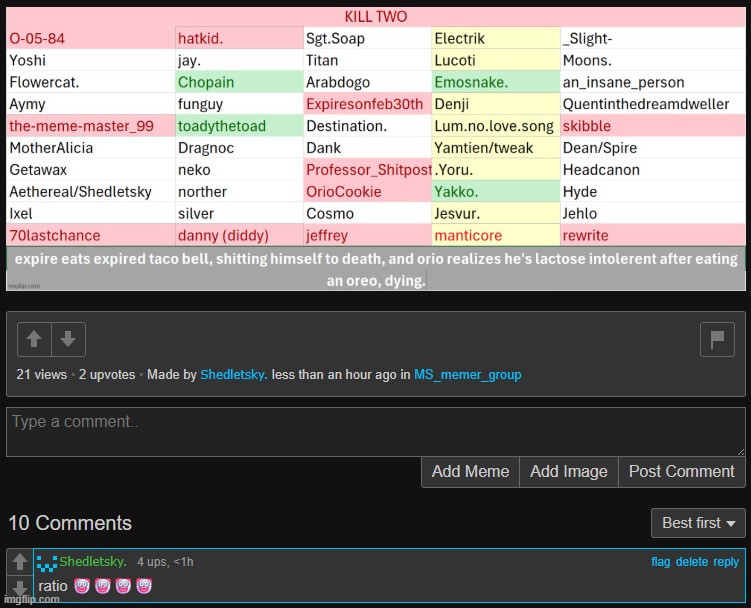Viewport: 751px width, 608px height.
Task: Click the commenter name Shedletsky
Action: click(92, 562)
